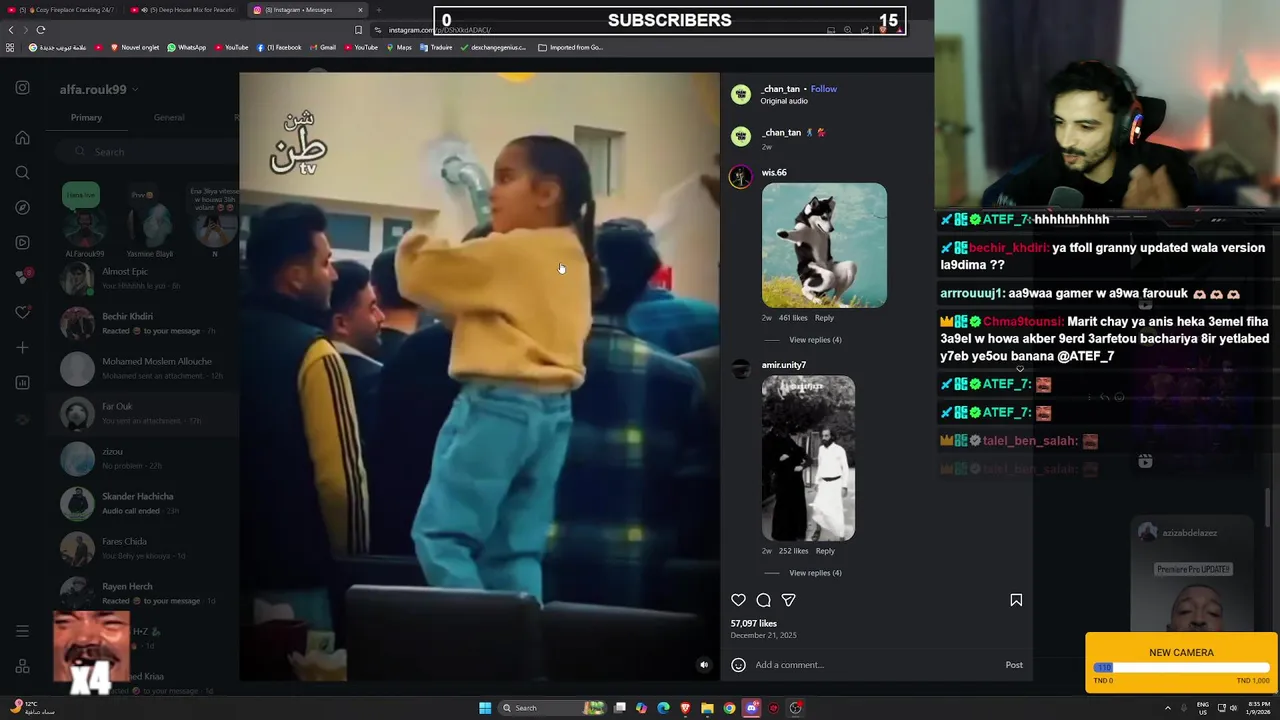
Task: Open Almost Epic conversation
Action: [145, 278]
